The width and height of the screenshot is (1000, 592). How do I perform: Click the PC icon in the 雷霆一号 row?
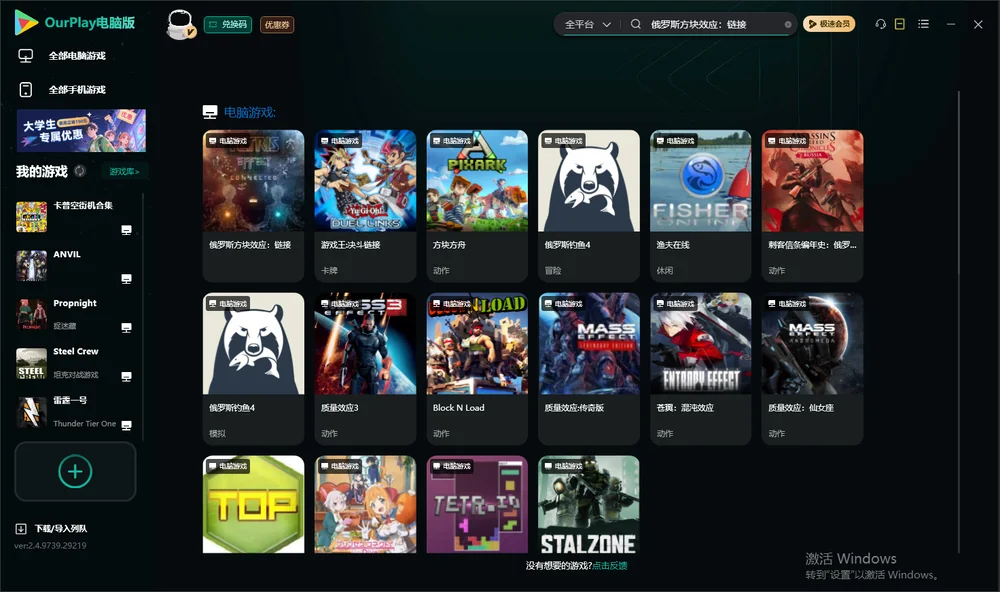click(x=126, y=425)
